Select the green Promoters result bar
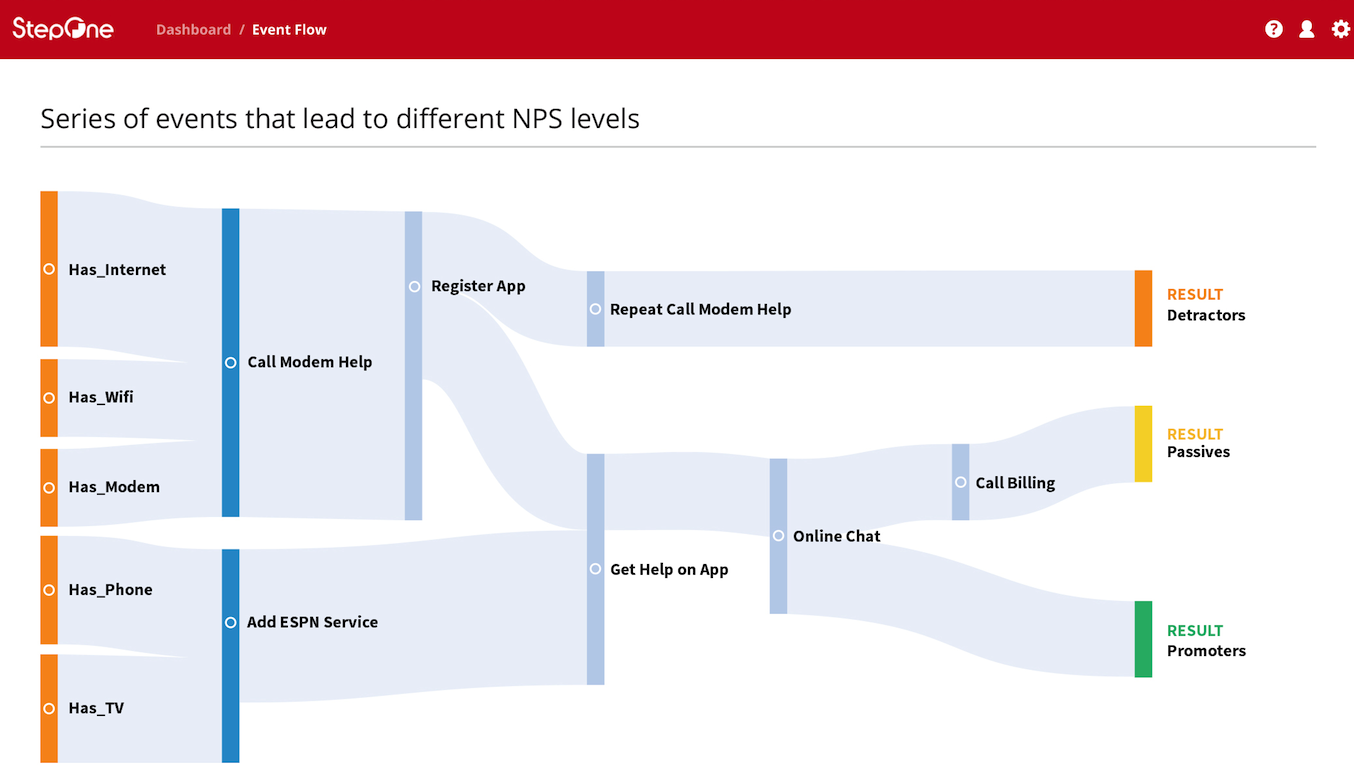The image size is (1354, 772). pos(1143,639)
